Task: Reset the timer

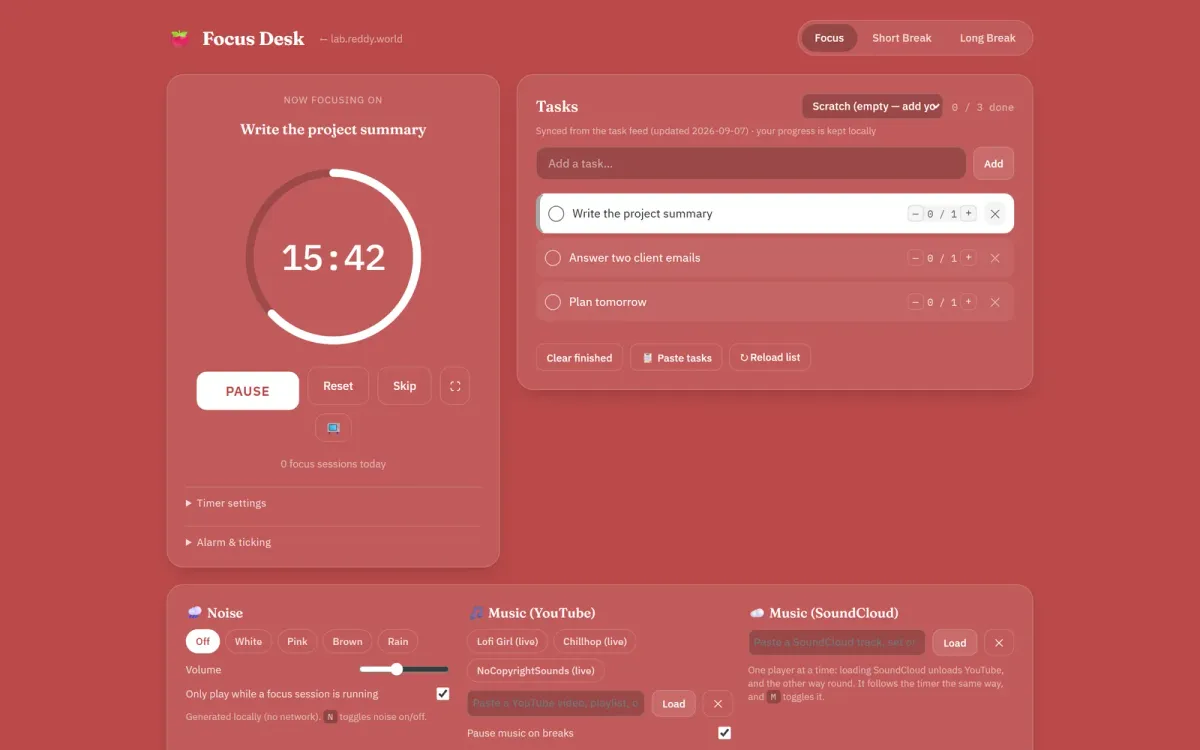Action: point(338,386)
